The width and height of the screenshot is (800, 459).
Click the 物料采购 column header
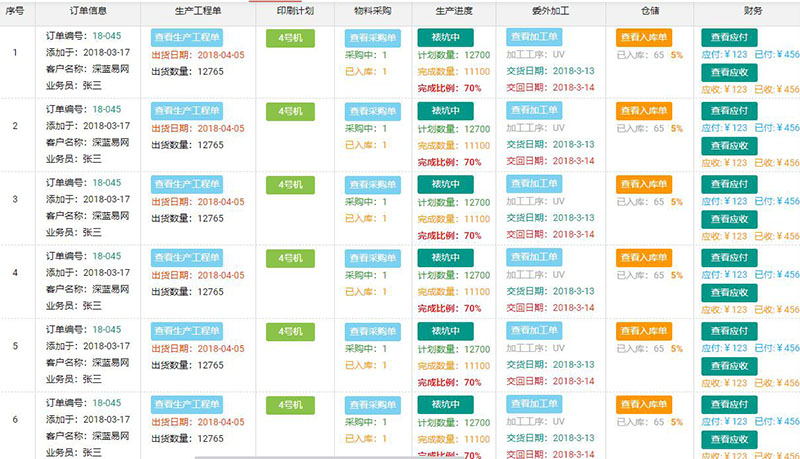tap(373, 11)
